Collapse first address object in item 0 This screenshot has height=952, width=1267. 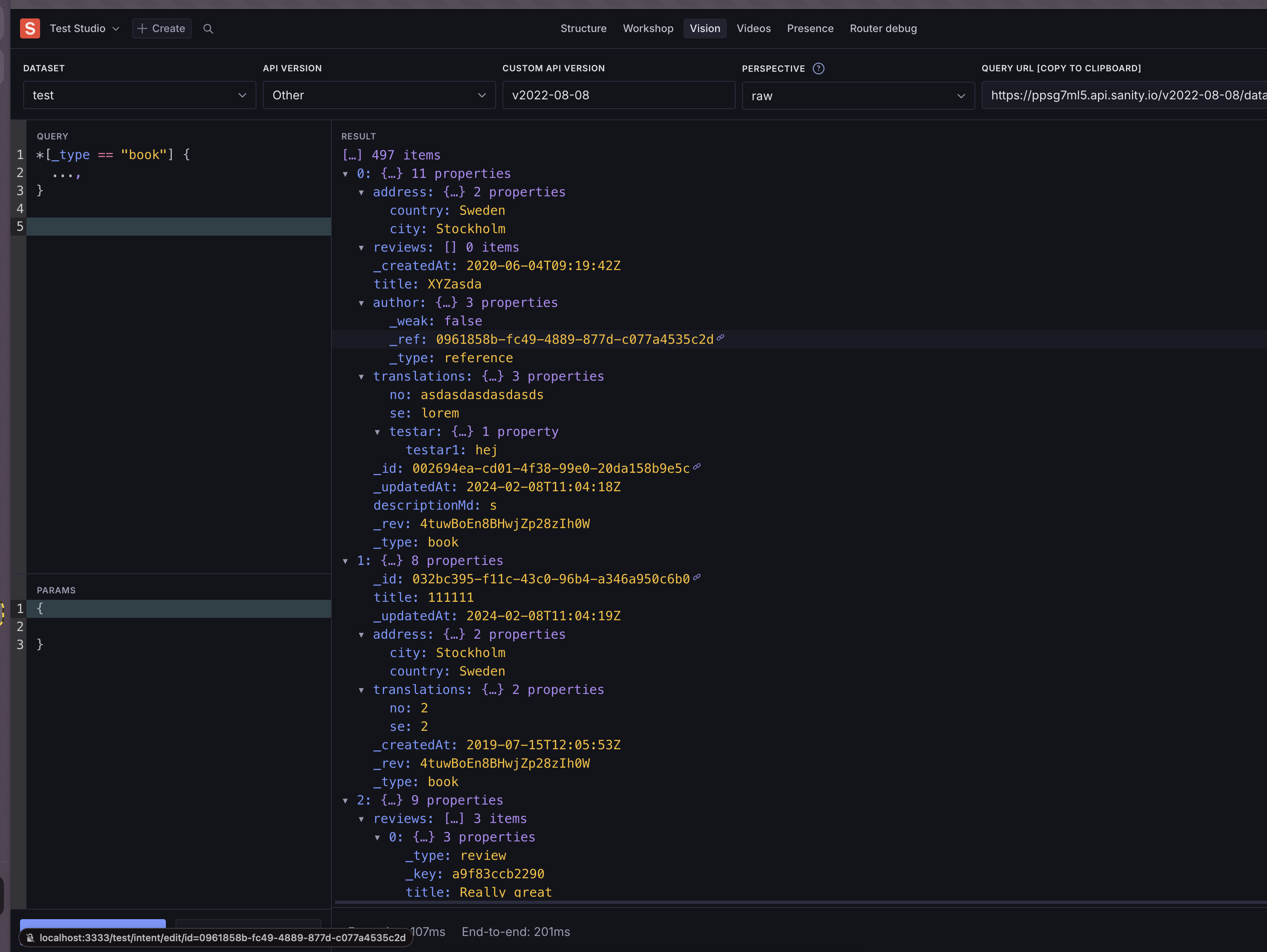coord(361,192)
